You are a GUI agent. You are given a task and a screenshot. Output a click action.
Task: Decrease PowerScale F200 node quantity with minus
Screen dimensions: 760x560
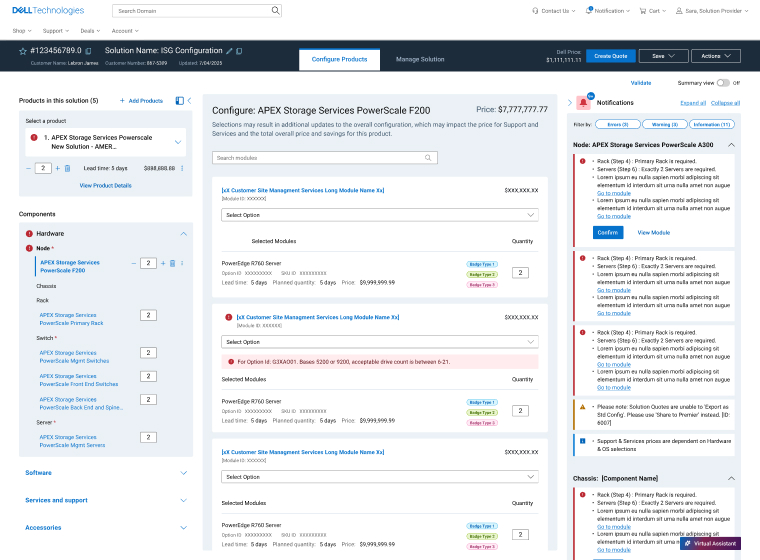(x=133, y=263)
